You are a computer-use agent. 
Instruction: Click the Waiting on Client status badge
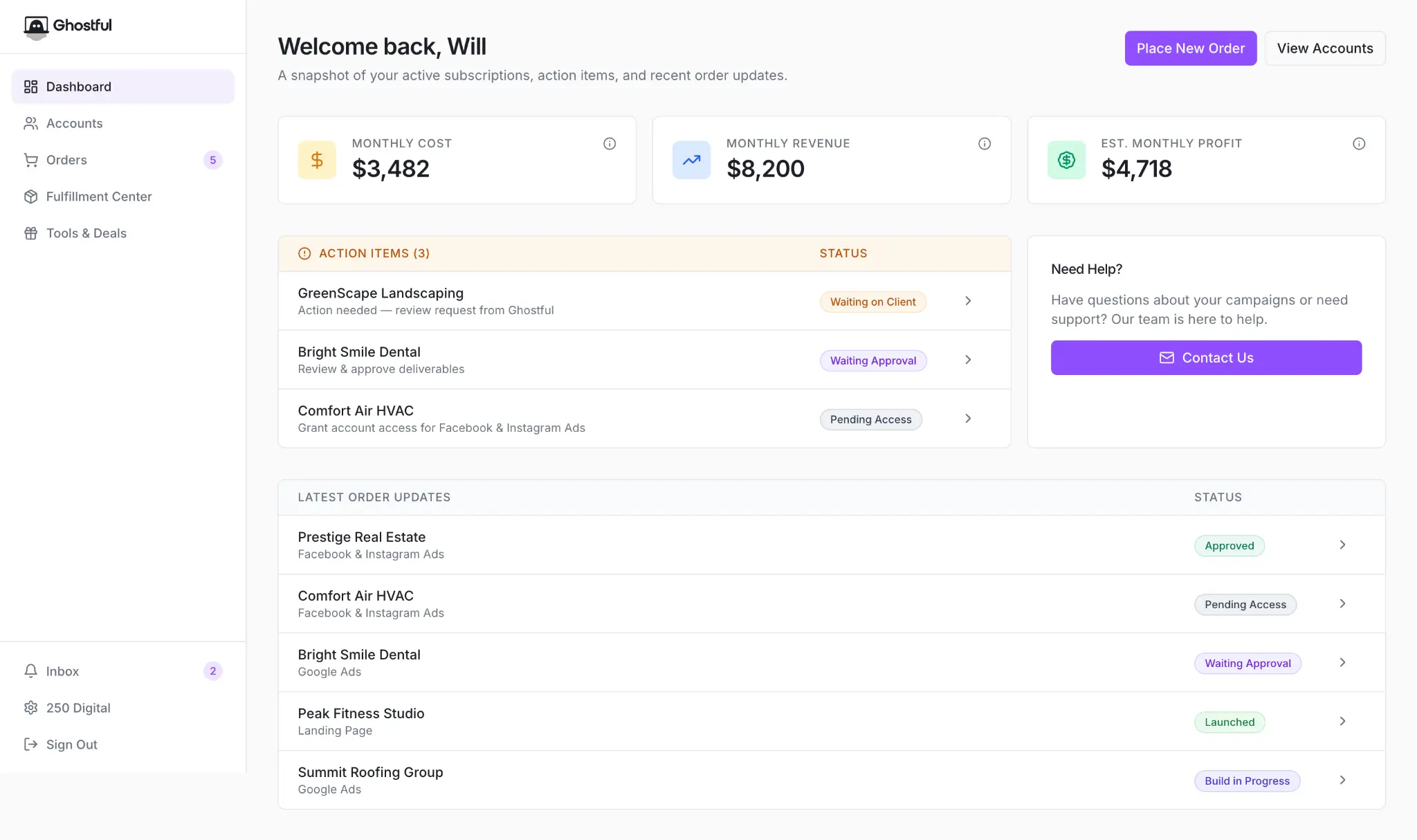point(872,302)
